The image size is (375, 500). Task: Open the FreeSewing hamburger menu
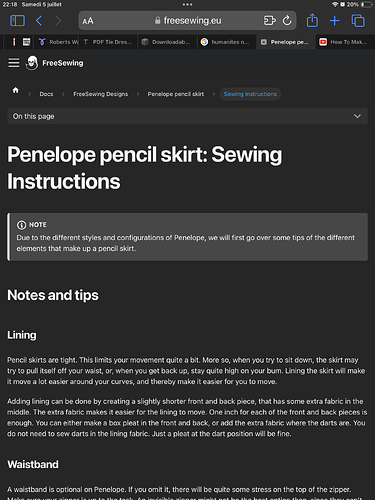pos(14,63)
